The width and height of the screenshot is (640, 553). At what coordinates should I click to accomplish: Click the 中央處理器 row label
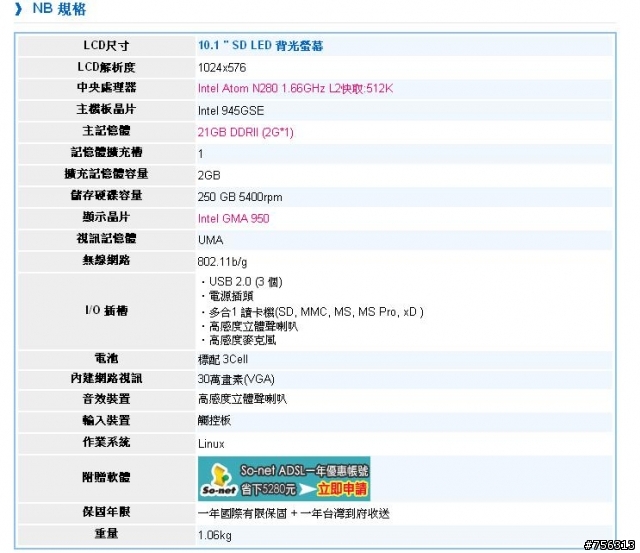tap(107, 87)
